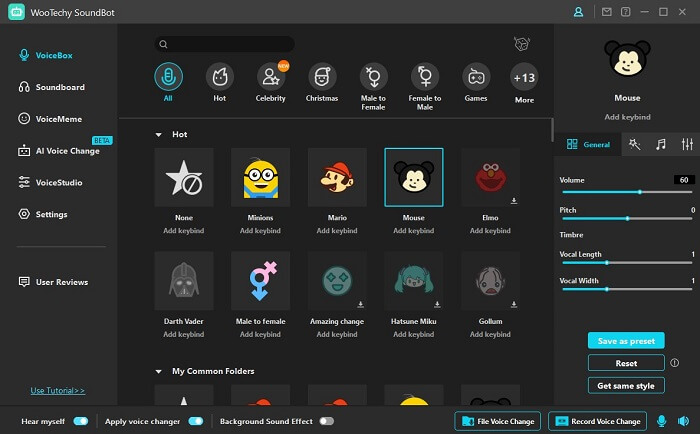700x434 pixels.
Task: Open the Soundboard section
Action: tap(51, 87)
